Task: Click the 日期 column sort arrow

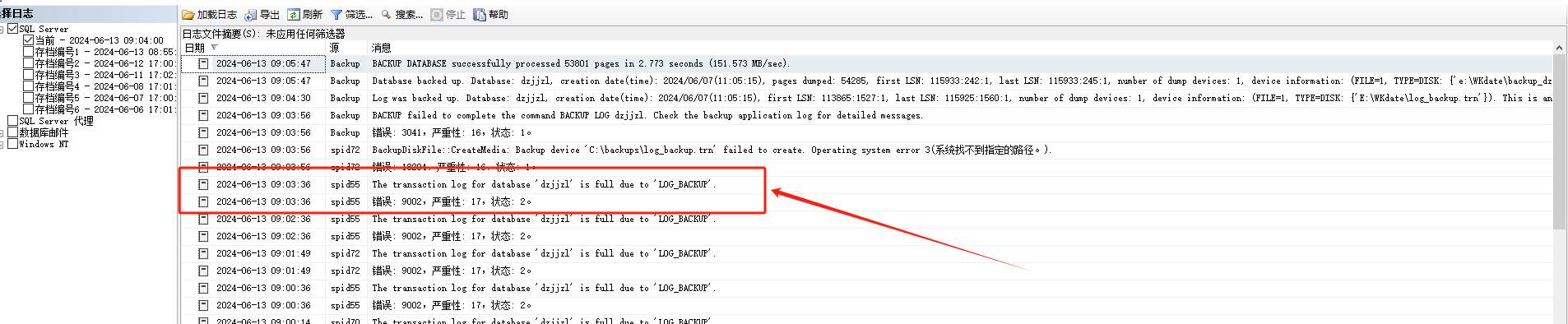Action: 214,48
